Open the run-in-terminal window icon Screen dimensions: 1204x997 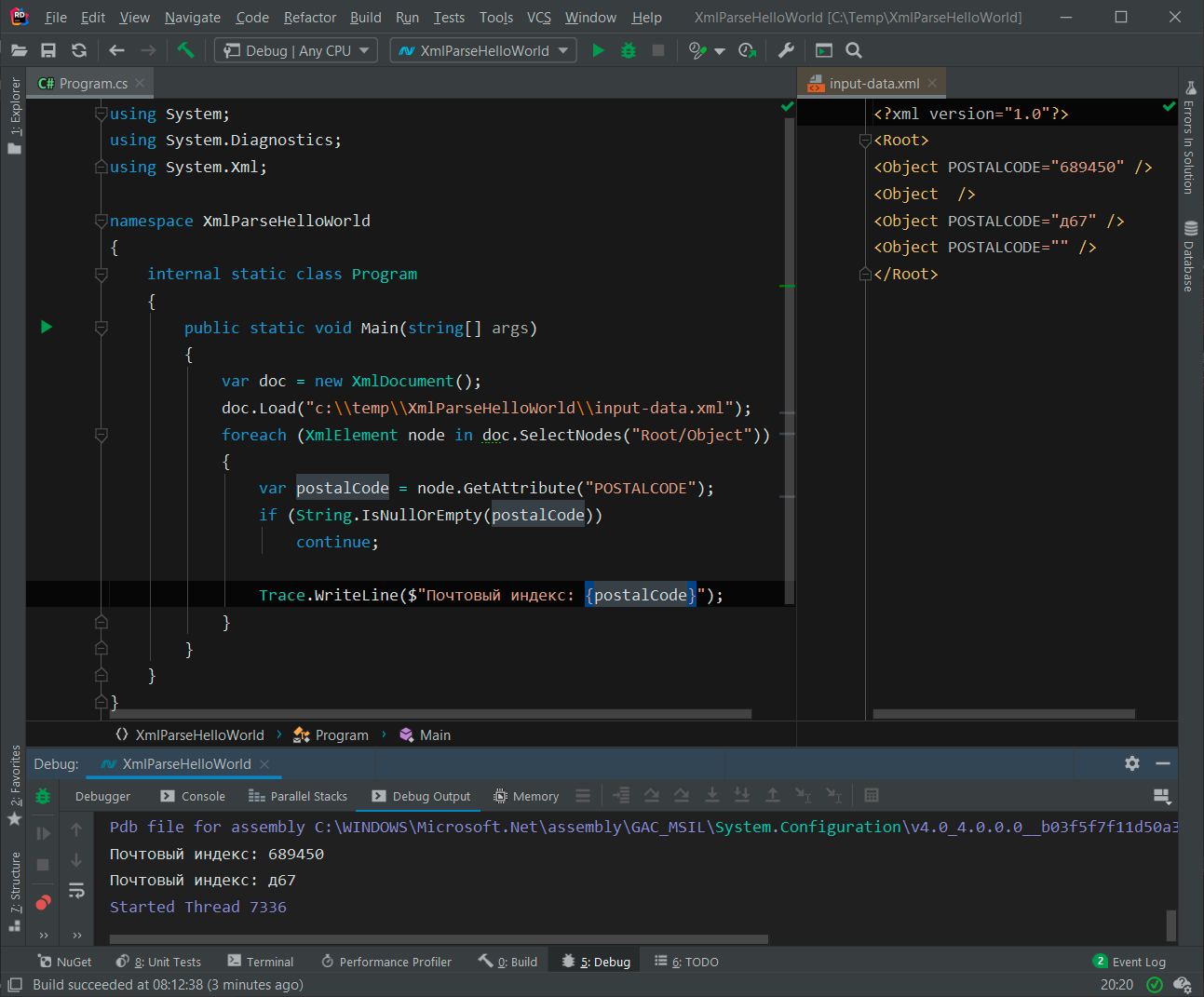824,50
